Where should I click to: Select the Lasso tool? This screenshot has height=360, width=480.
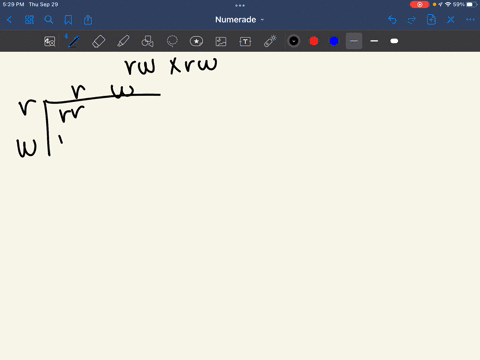[172, 41]
